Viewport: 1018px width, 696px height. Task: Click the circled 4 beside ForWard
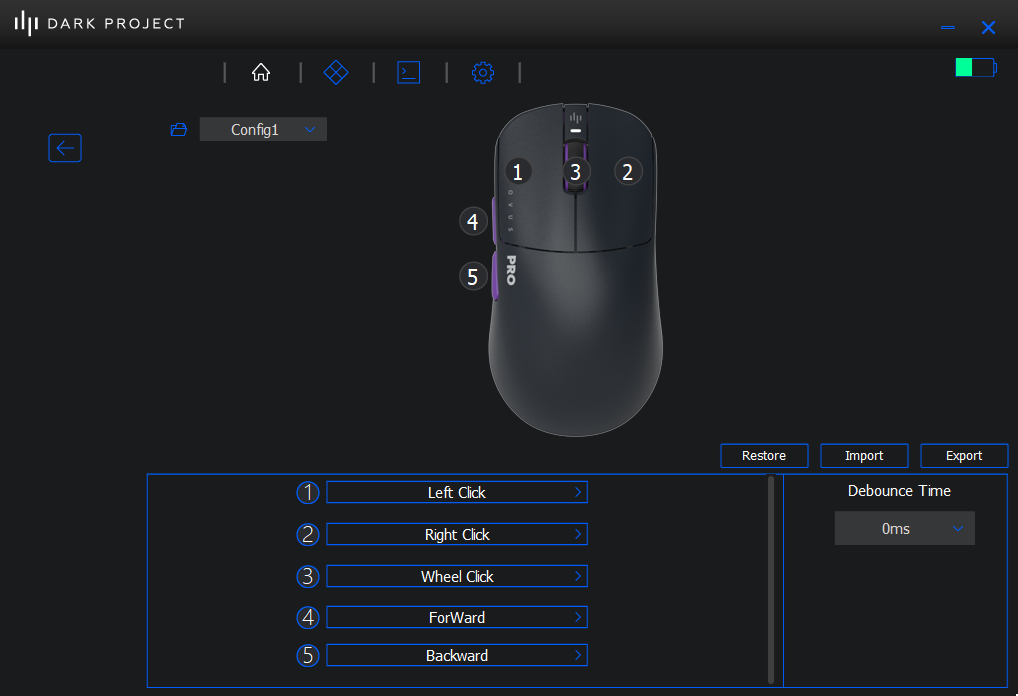click(308, 617)
